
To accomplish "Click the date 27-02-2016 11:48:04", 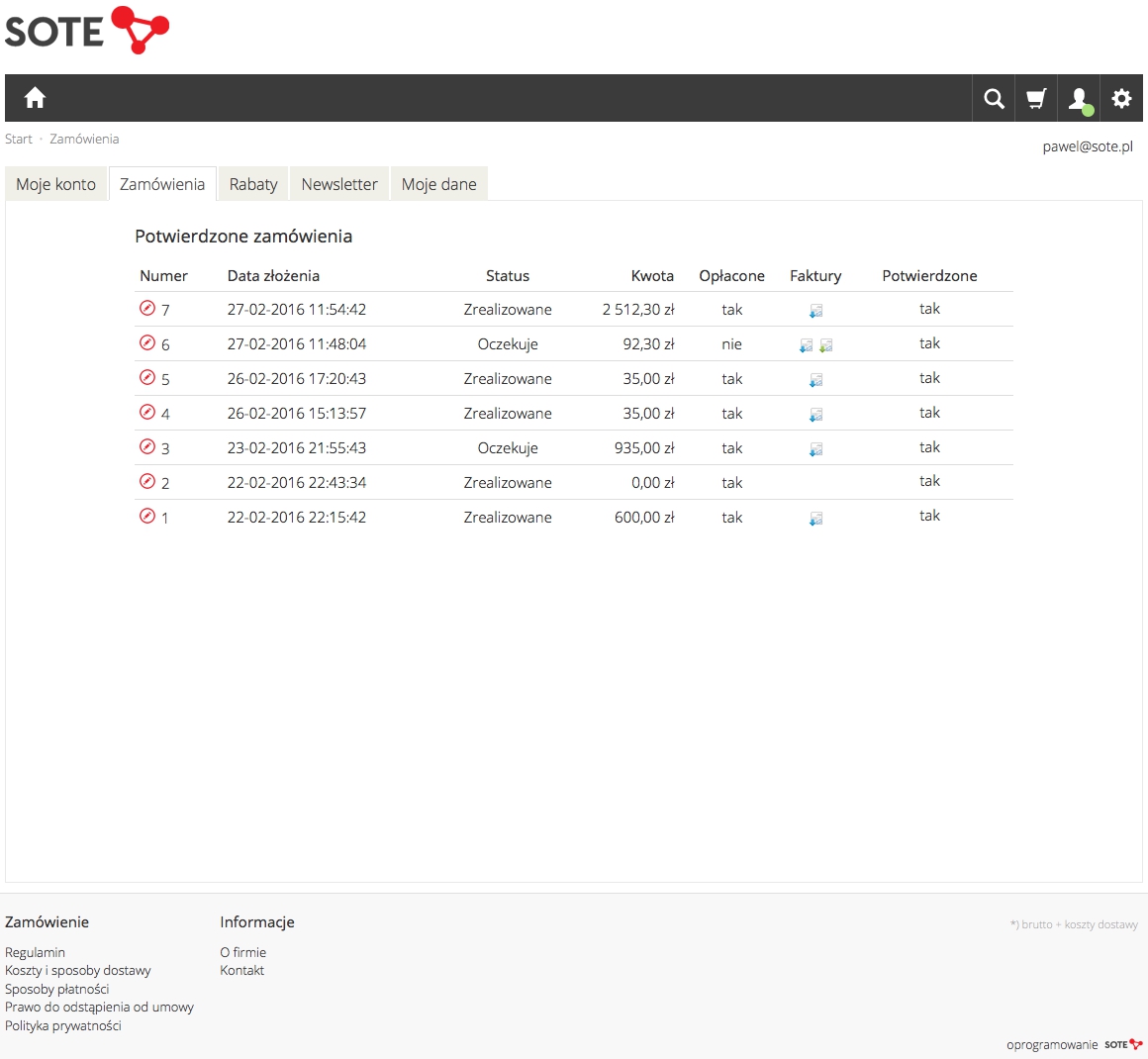I will click(297, 343).
